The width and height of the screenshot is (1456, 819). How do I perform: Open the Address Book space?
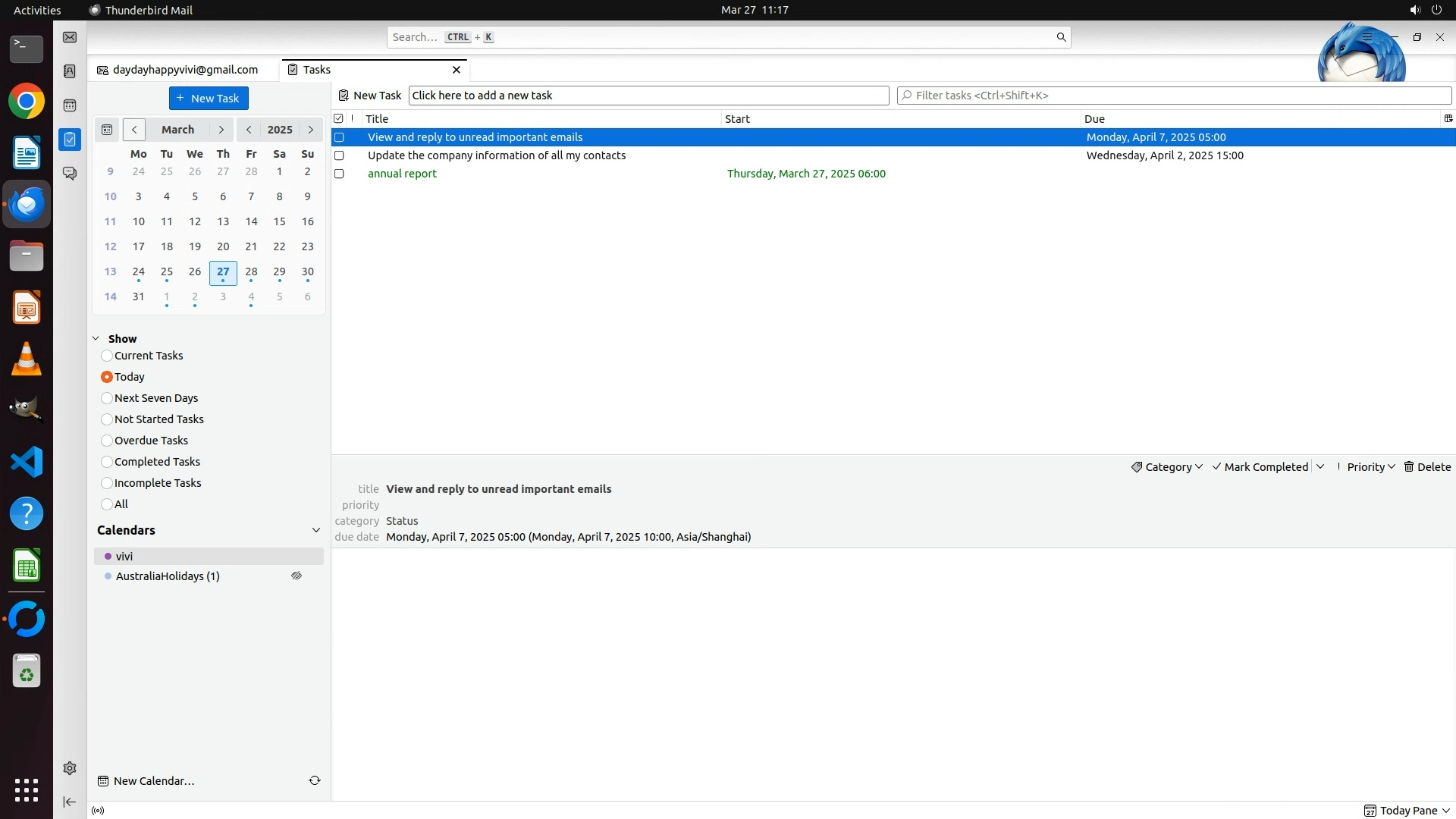[x=70, y=71]
